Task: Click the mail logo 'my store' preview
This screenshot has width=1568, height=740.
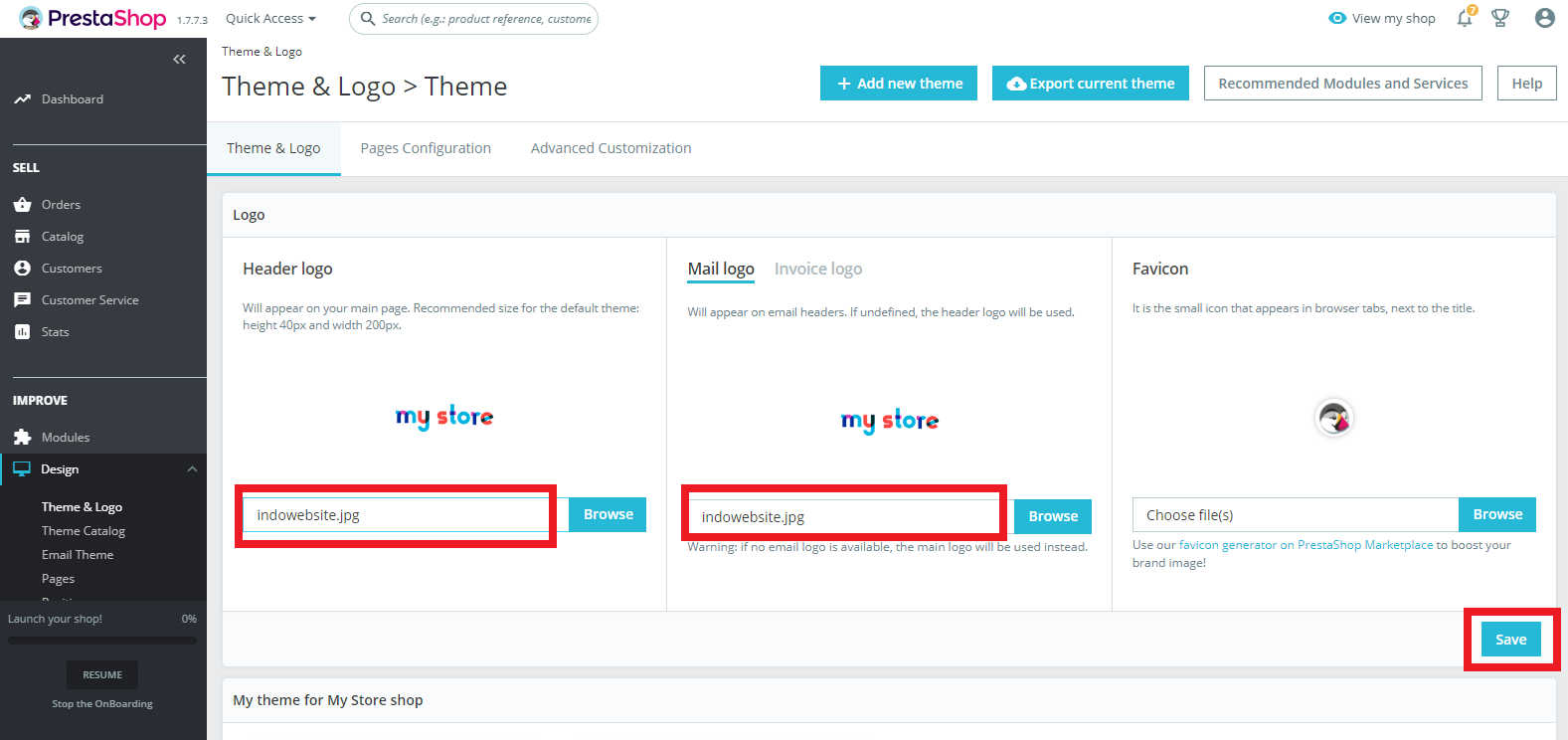Action: 890,421
